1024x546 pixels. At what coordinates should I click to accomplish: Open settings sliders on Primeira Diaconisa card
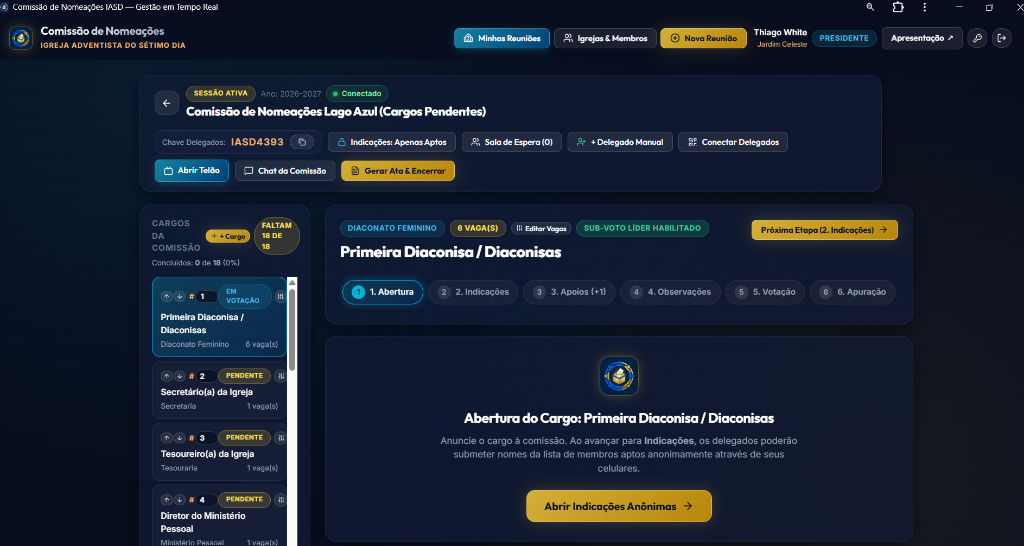click(281, 297)
